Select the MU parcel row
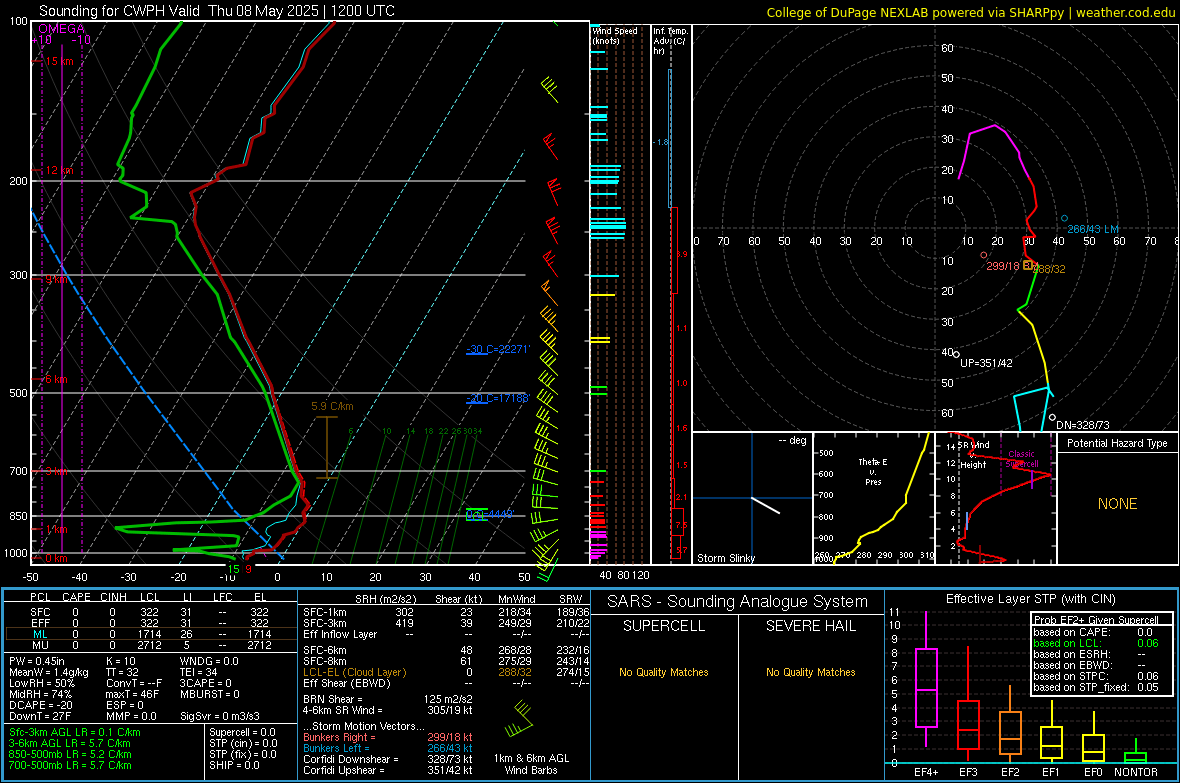 click(x=151, y=645)
